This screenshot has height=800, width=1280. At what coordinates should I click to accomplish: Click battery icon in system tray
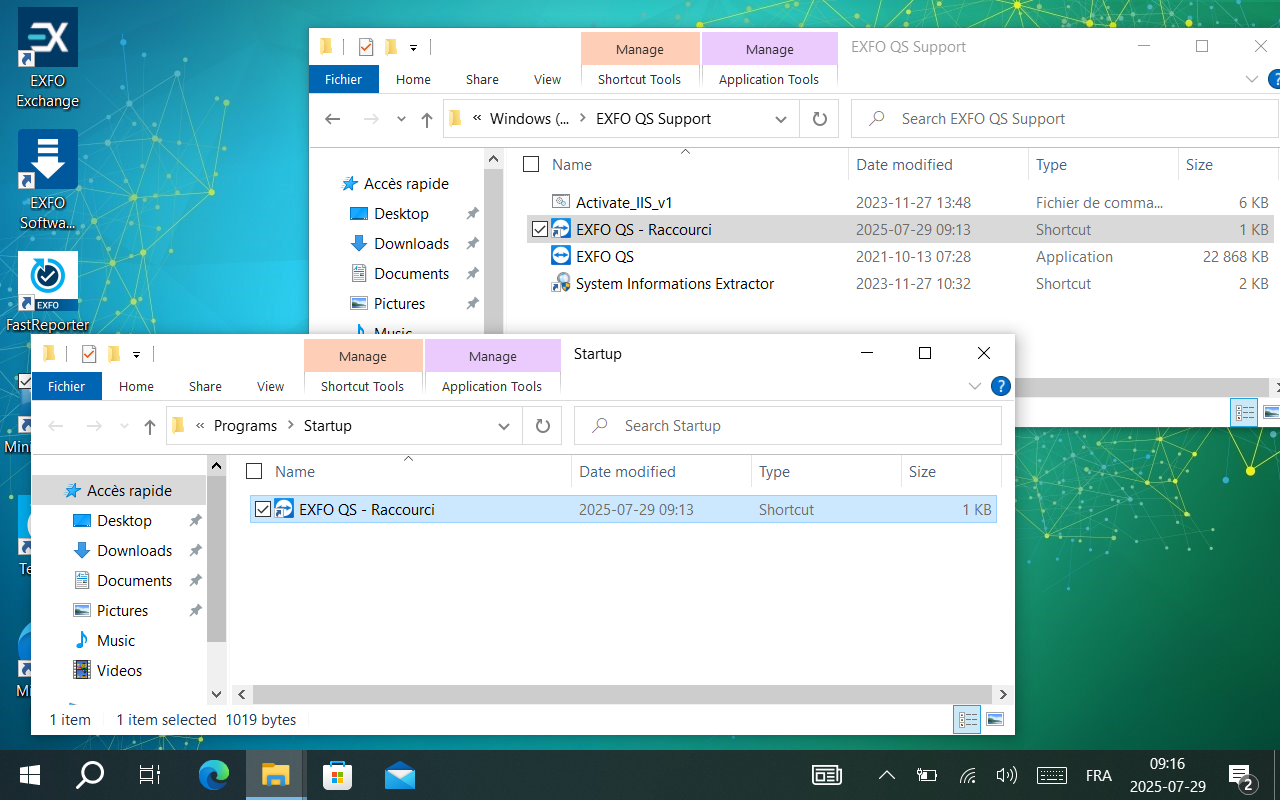click(927, 775)
